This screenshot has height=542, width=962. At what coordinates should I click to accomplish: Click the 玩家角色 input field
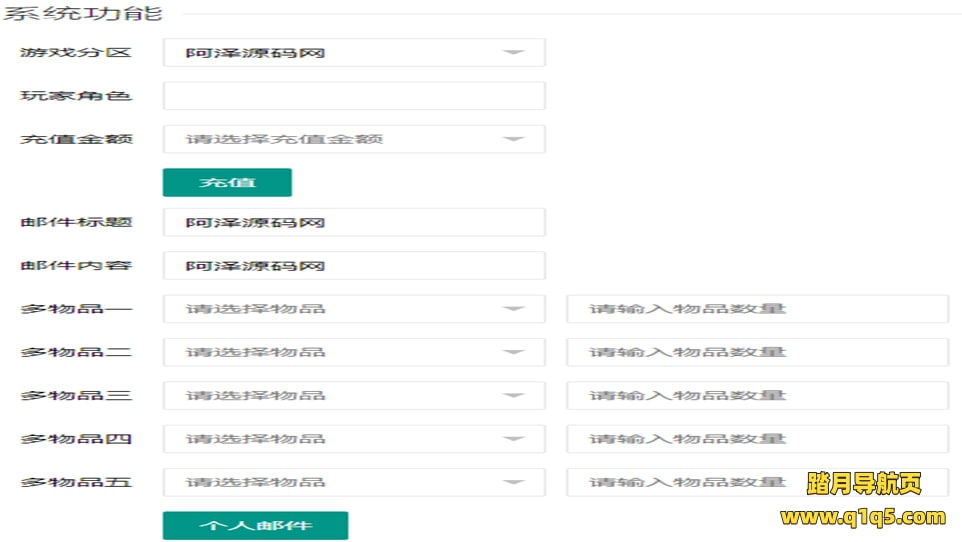pos(353,96)
